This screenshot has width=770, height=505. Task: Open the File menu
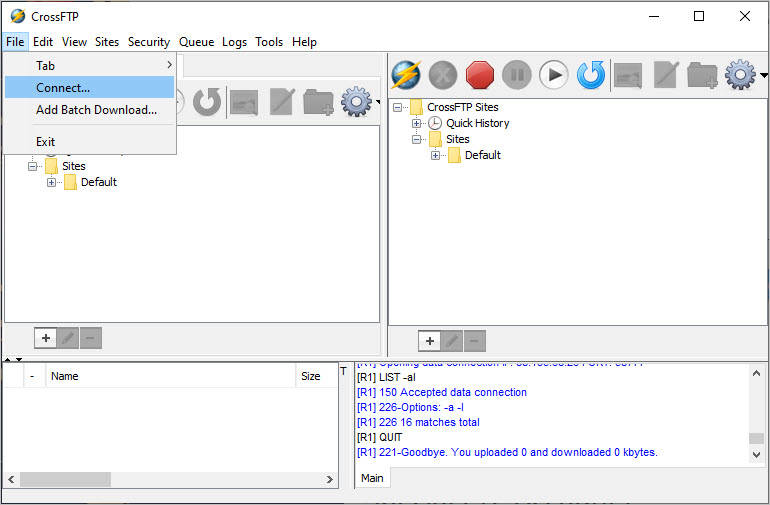pos(15,42)
